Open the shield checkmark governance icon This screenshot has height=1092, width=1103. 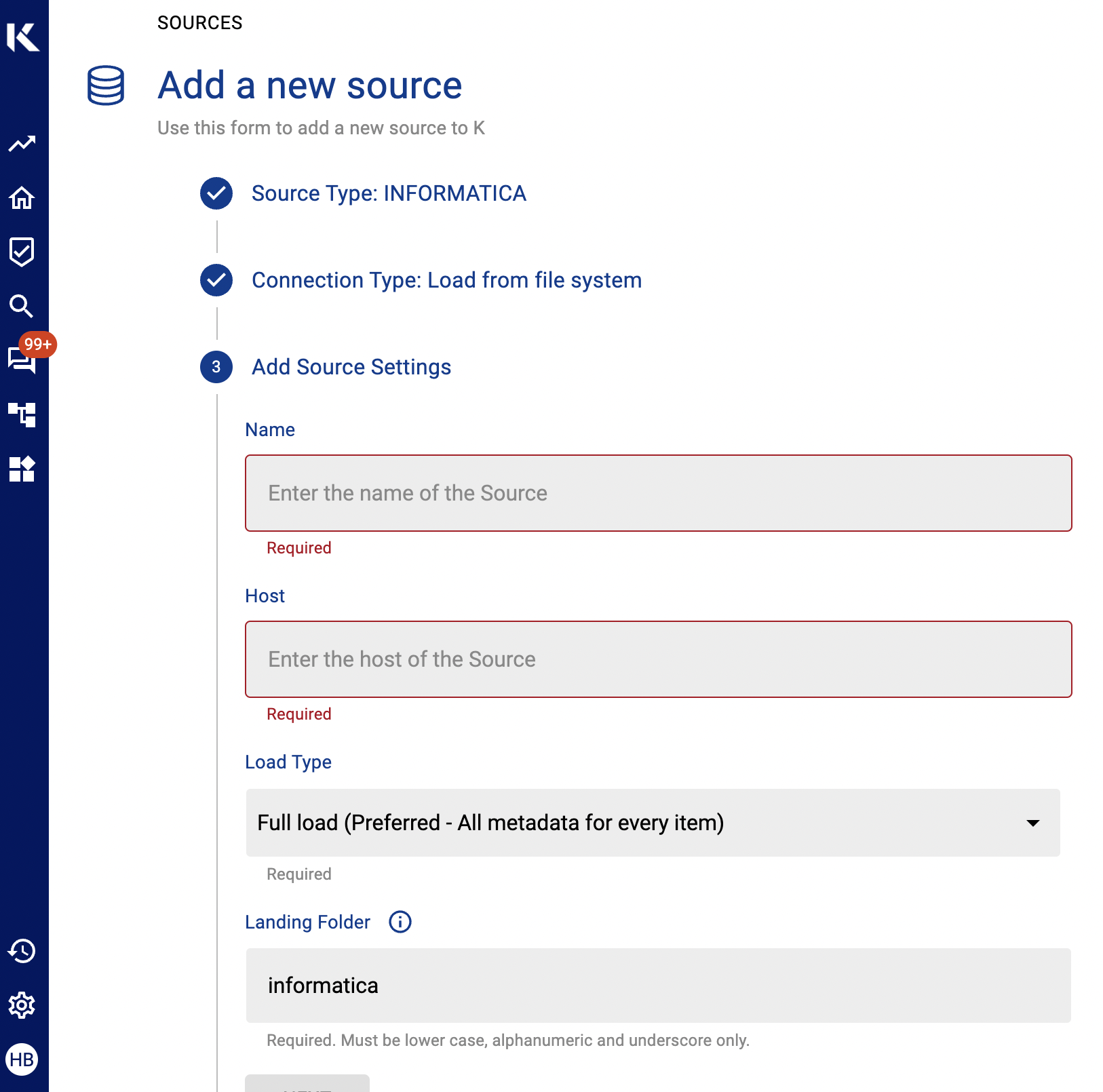pos(22,252)
